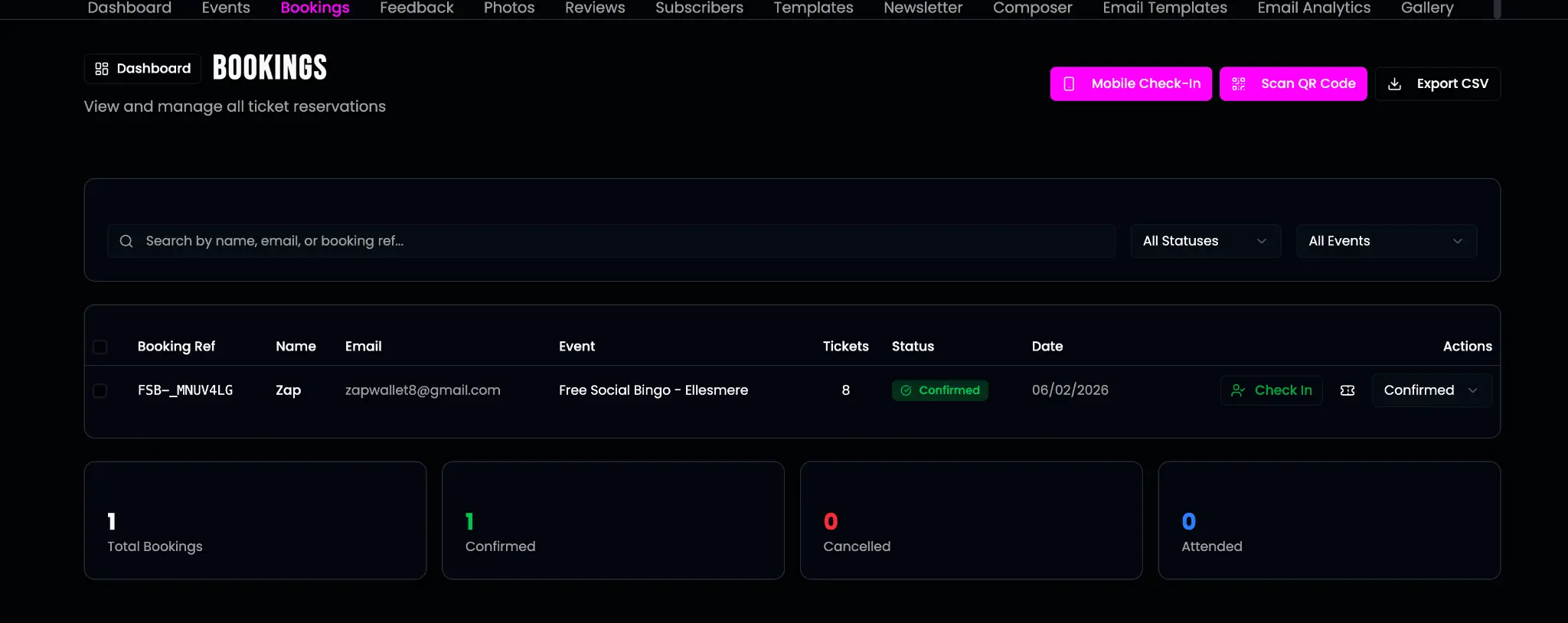Click the user-check icon on Check In
The image size is (1568, 623).
coord(1237,390)
